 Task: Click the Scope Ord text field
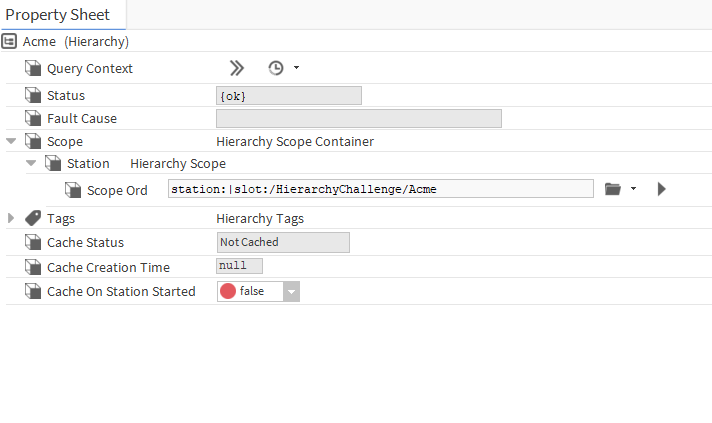(381, 189)
